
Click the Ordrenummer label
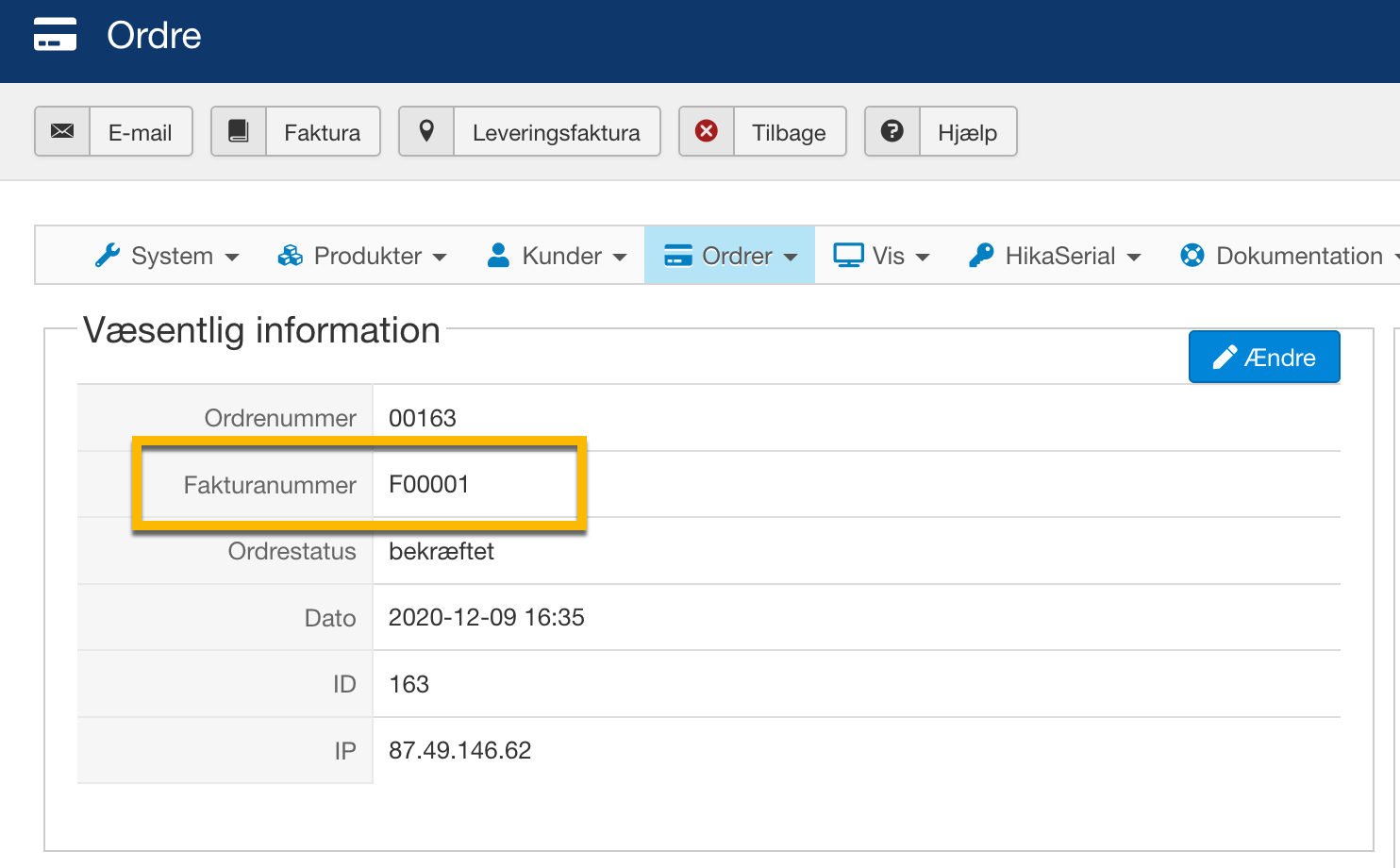point(280,418)
